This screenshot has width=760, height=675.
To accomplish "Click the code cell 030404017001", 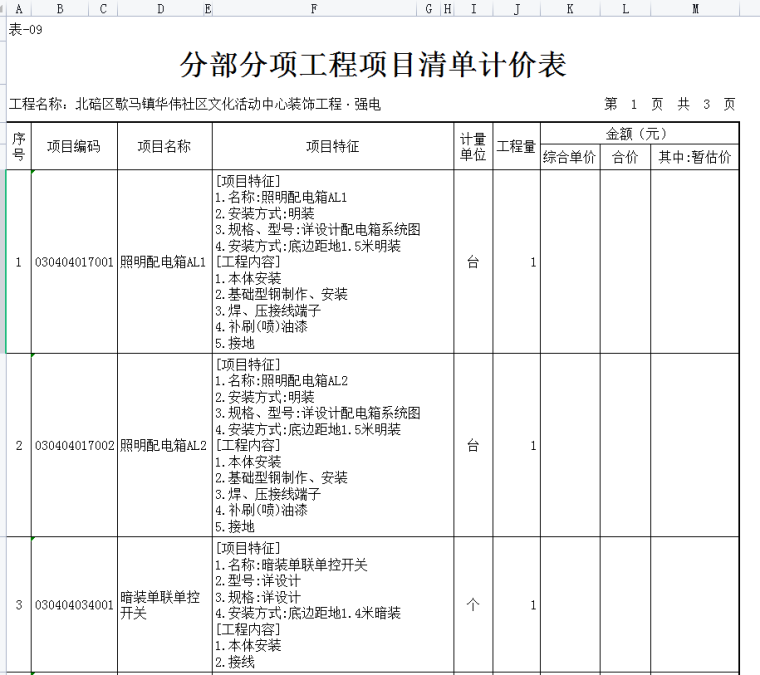I will (73, 262).
